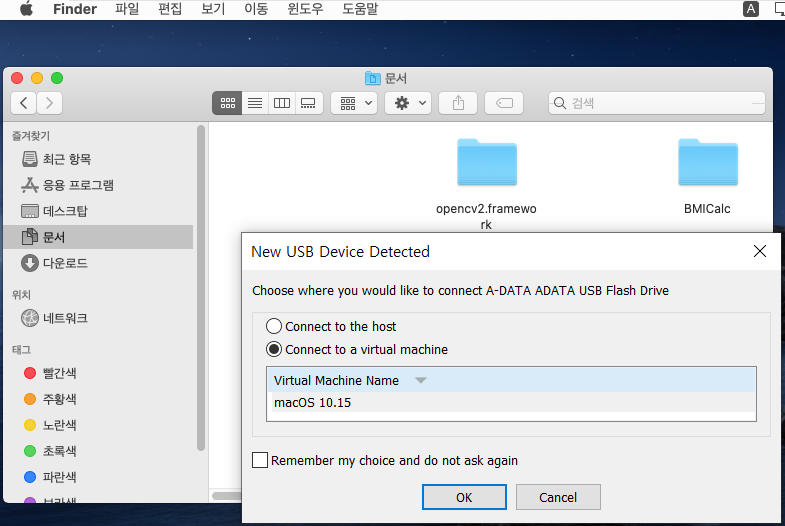Click the Finder share icon
This screenshot has height=526, width=785.
point(458,103)
